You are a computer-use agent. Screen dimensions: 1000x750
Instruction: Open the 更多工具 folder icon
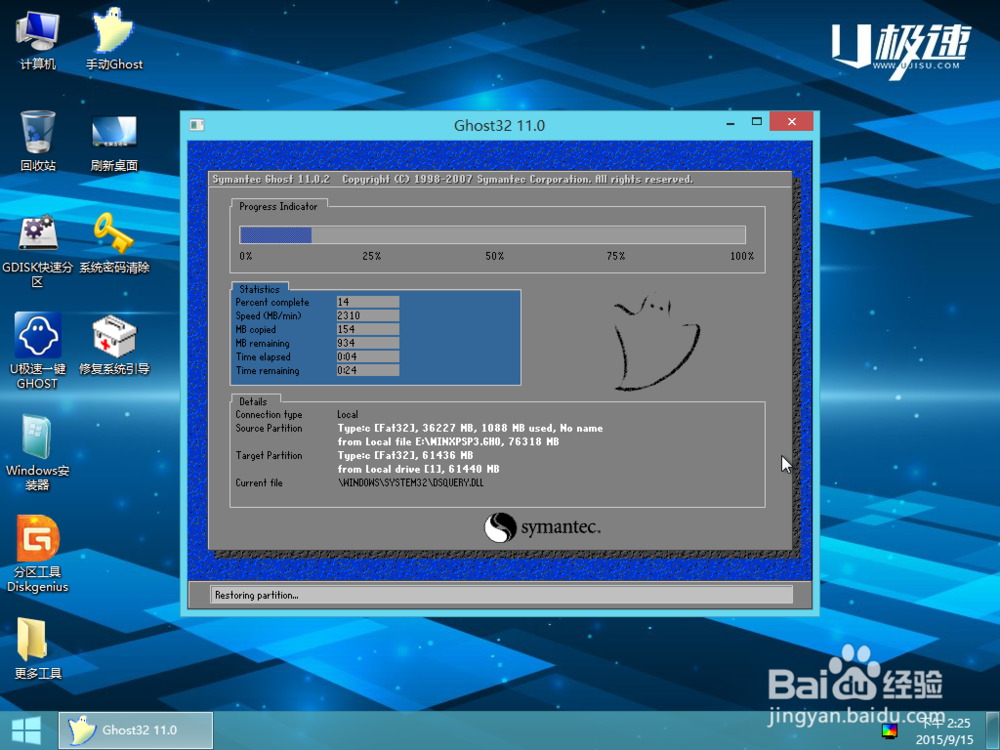[38, 649]
